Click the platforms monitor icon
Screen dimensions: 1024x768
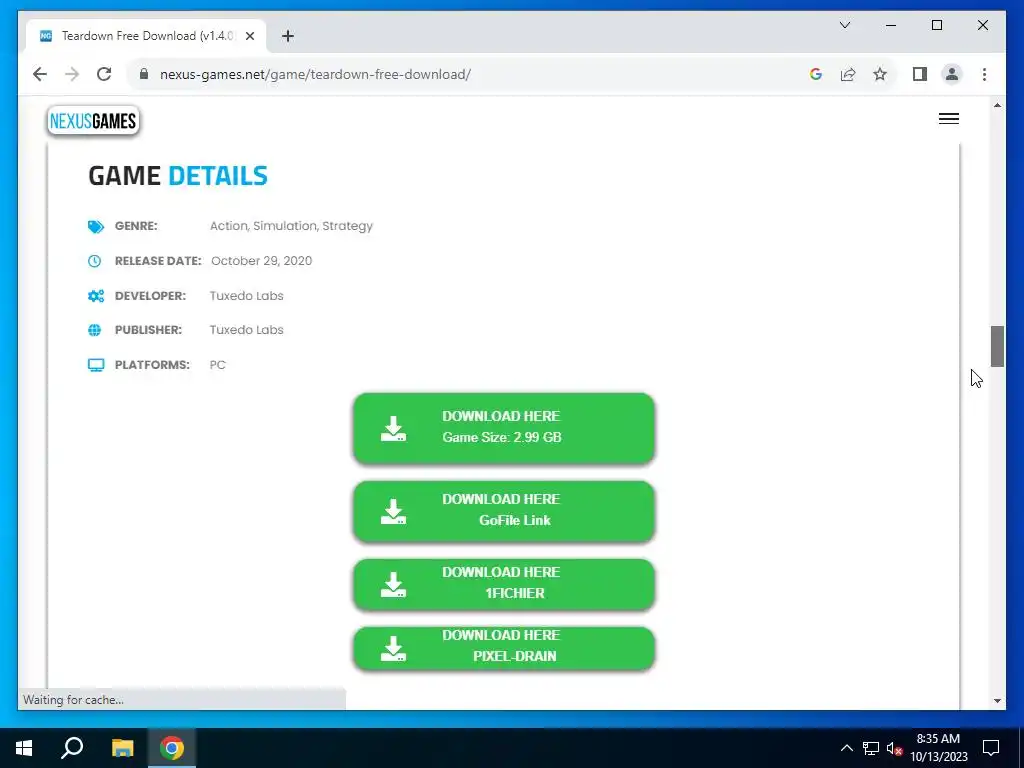95,365
